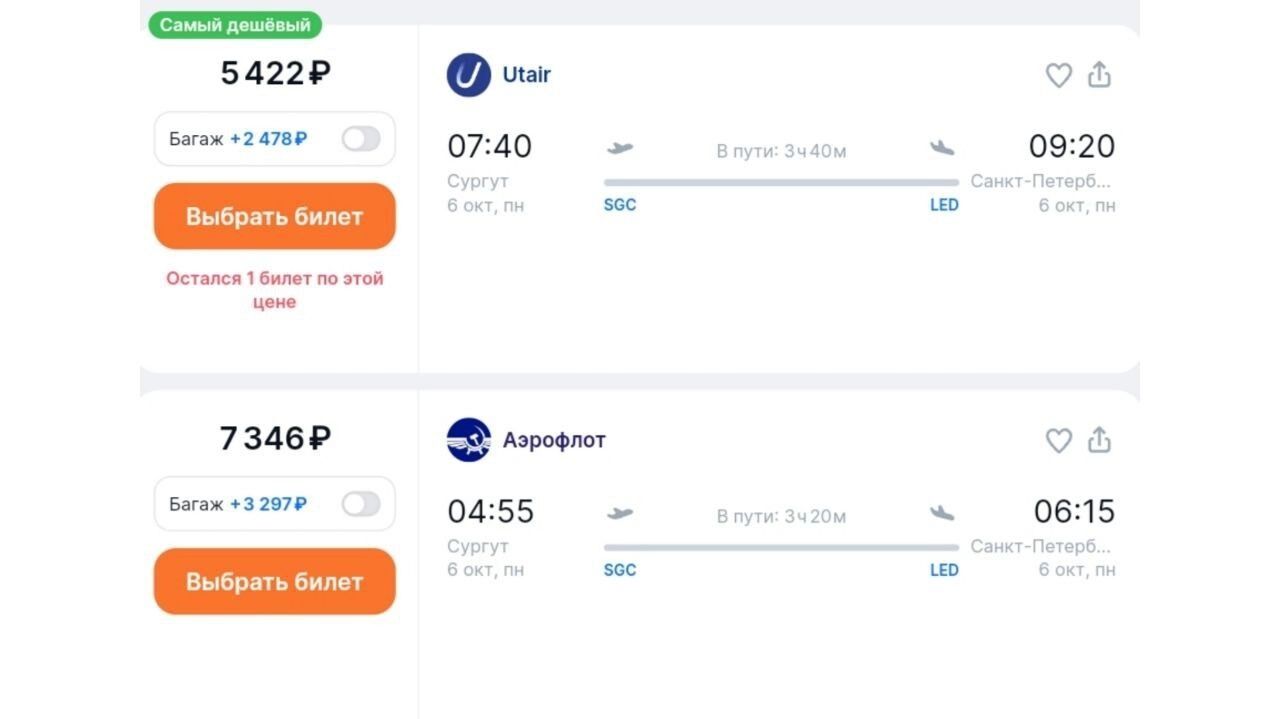The width and height of the screenshot is (1280, 719).
Task: Open the Utair airline name link
Action: pos(526,75)
